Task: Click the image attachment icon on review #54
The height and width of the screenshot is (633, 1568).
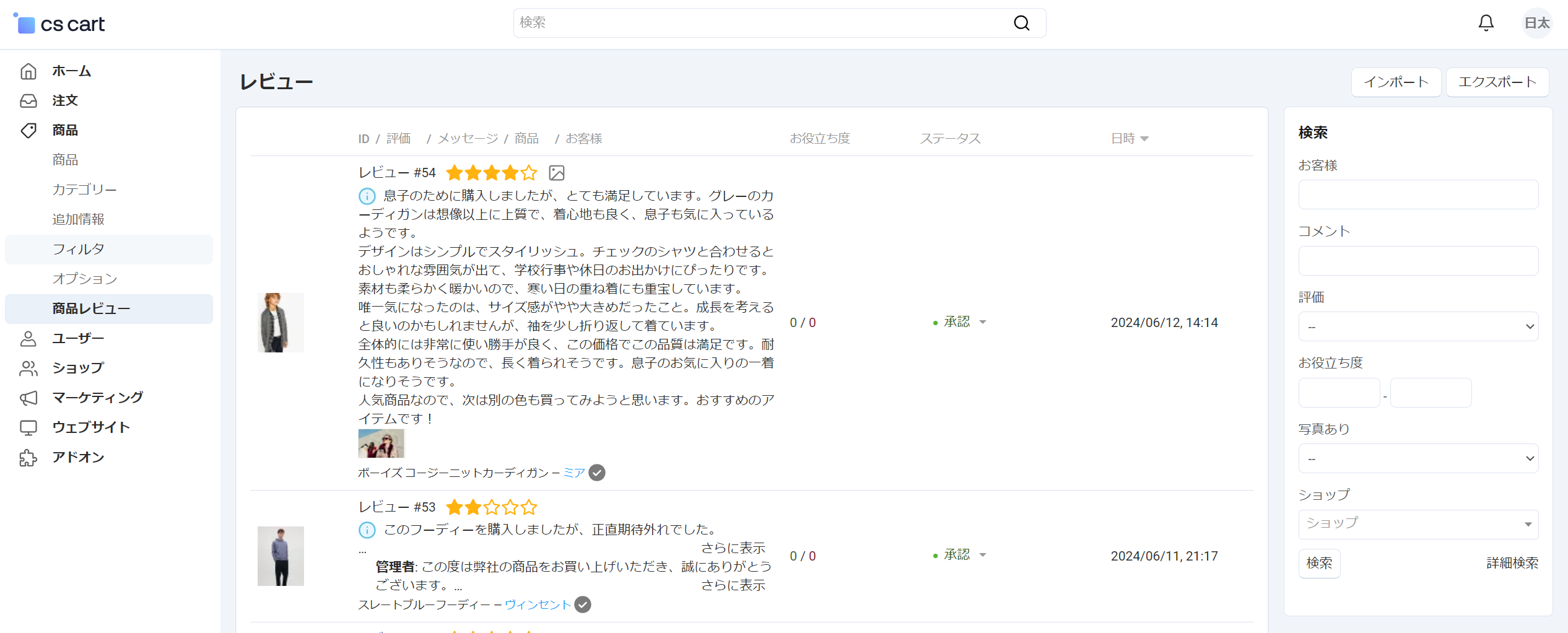Action: [x=556, y=173]
